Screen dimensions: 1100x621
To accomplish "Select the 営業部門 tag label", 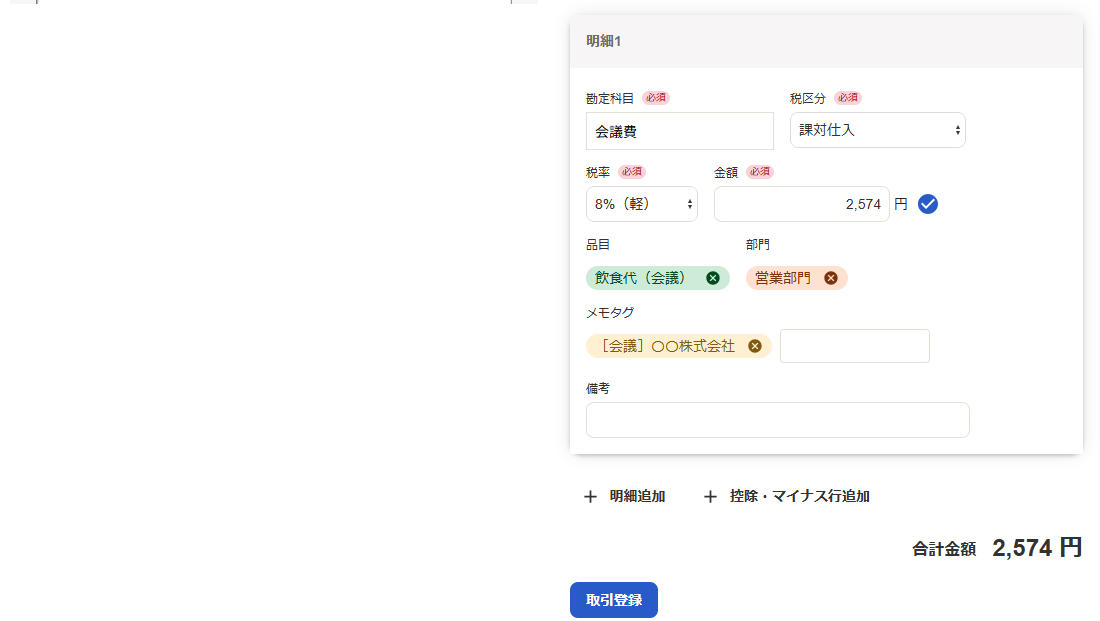I will [782, 278].
